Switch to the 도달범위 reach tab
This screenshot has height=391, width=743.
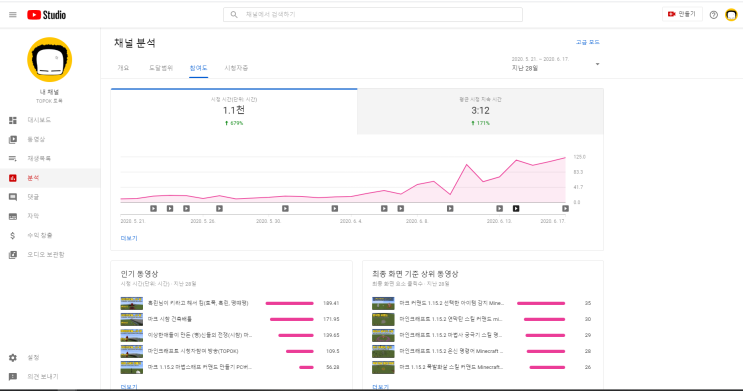point(161,68)
